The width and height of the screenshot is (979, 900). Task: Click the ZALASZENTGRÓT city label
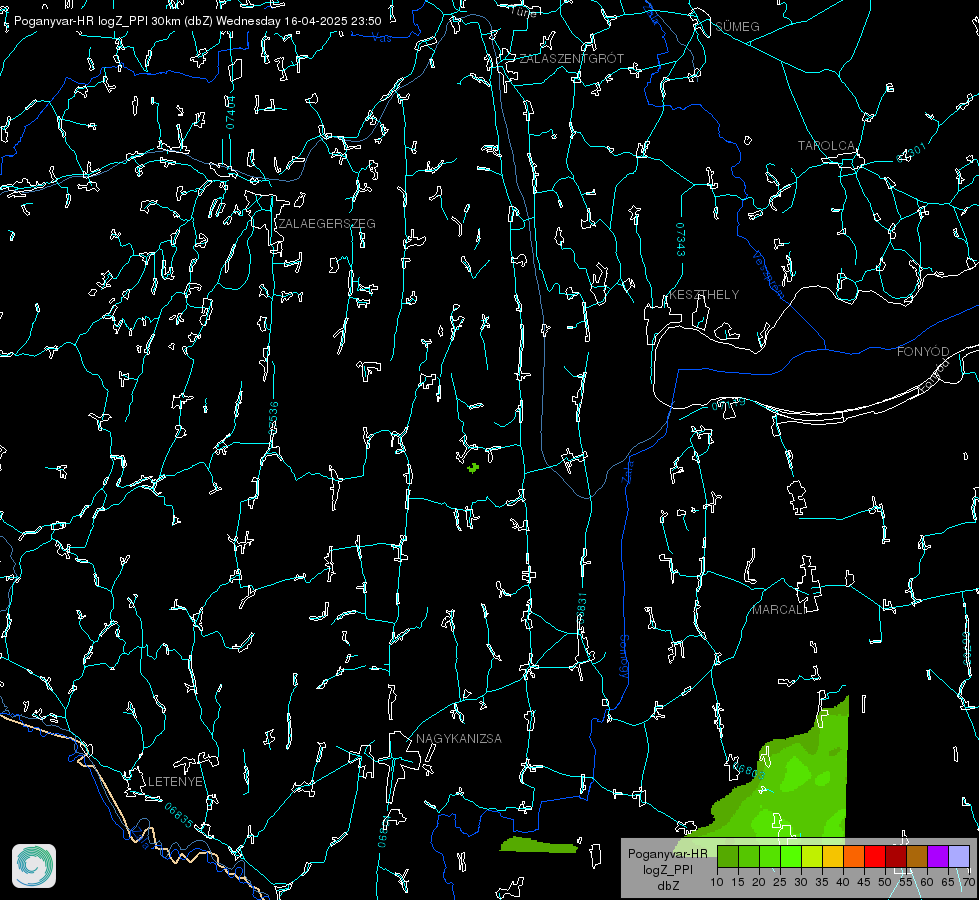point(571,58)
